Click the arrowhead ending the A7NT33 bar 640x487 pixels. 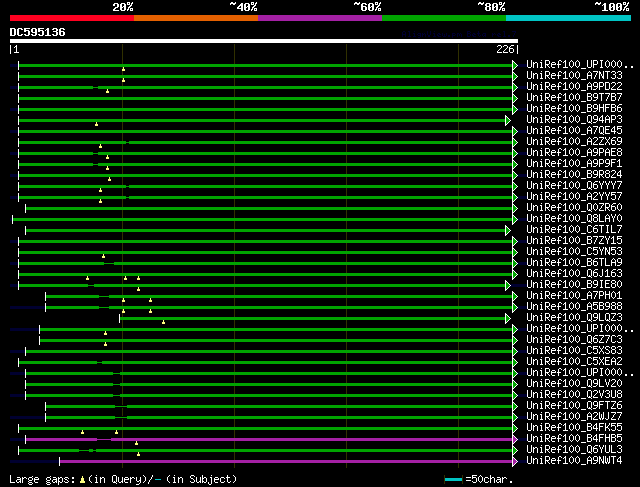[515, 76]
